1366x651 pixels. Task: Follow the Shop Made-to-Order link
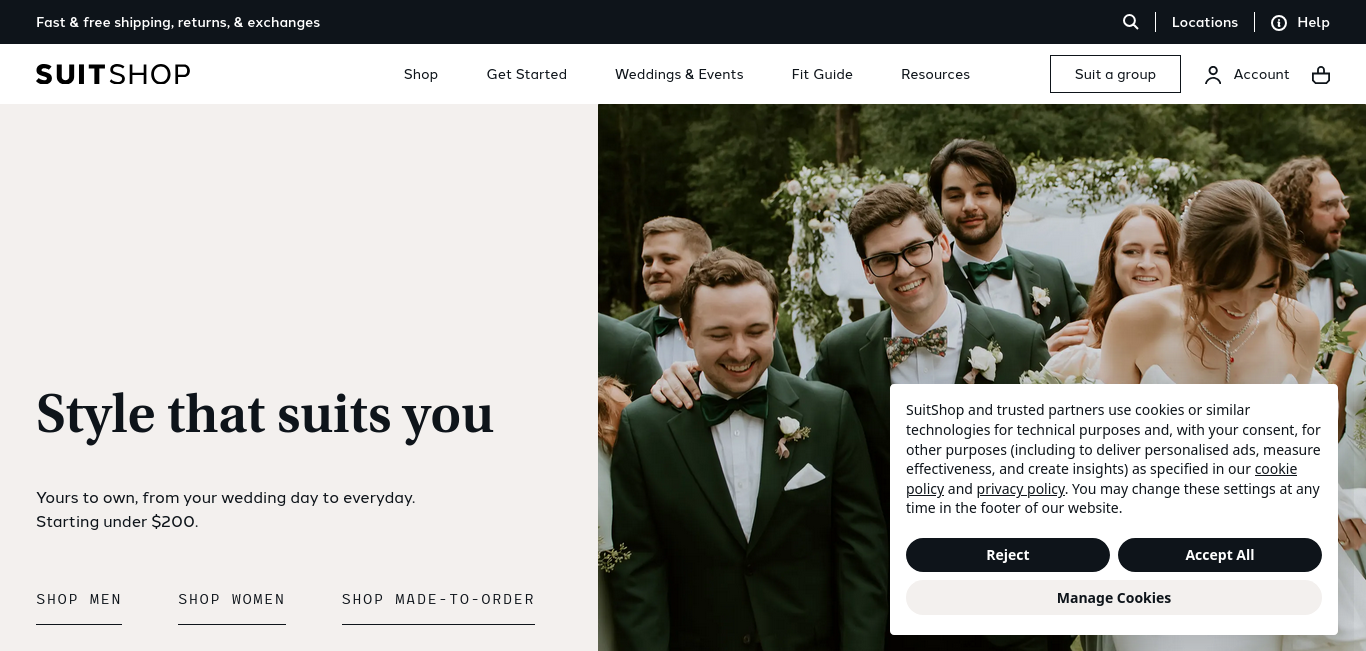click(438, 600)
